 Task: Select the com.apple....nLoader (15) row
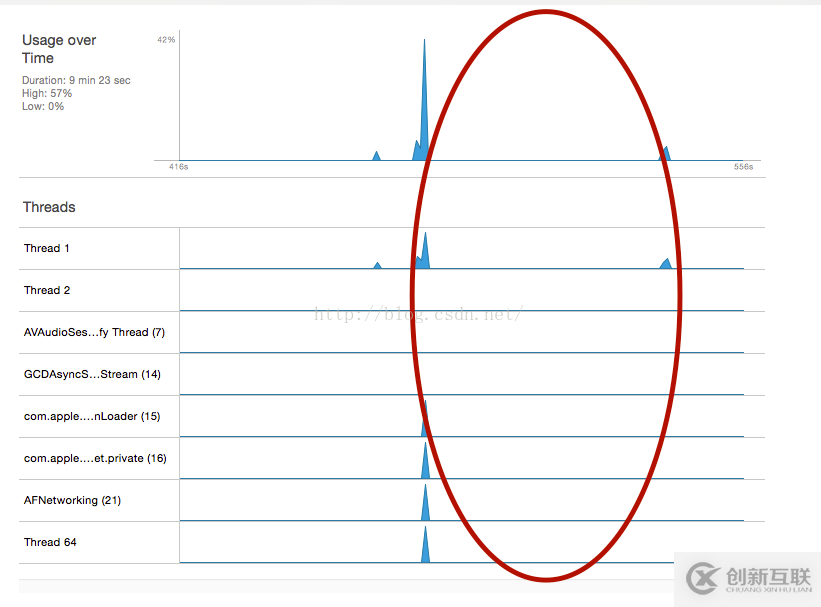point(392,416)
